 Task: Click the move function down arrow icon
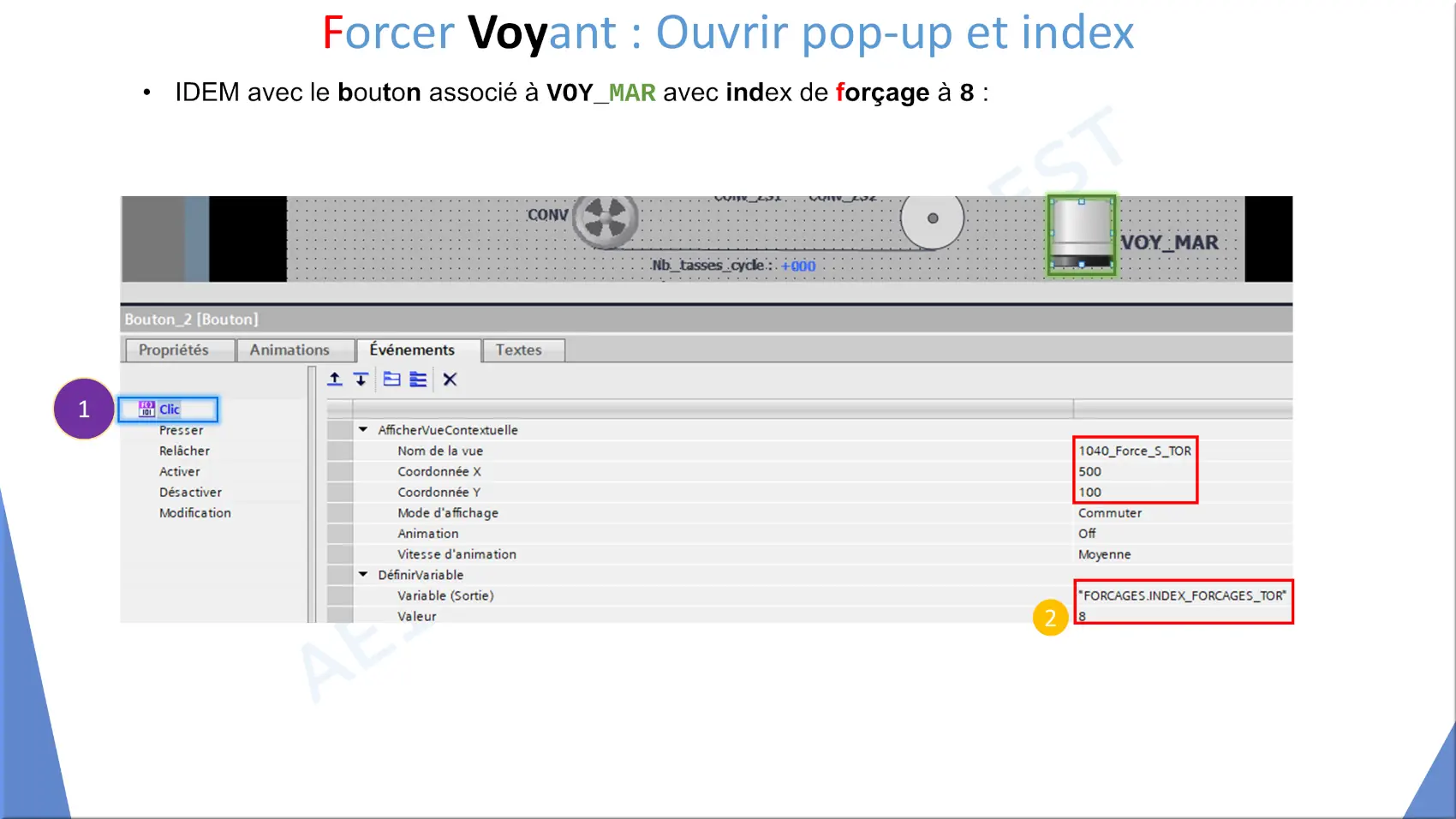coord(361,380)
